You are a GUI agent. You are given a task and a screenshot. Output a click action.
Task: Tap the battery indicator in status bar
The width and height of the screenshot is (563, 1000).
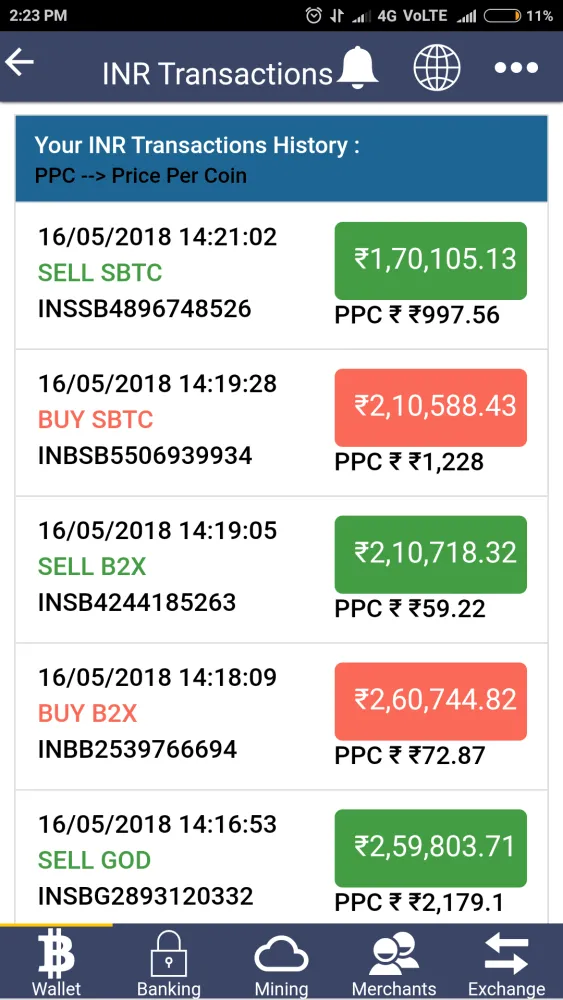tap(502, 16)
